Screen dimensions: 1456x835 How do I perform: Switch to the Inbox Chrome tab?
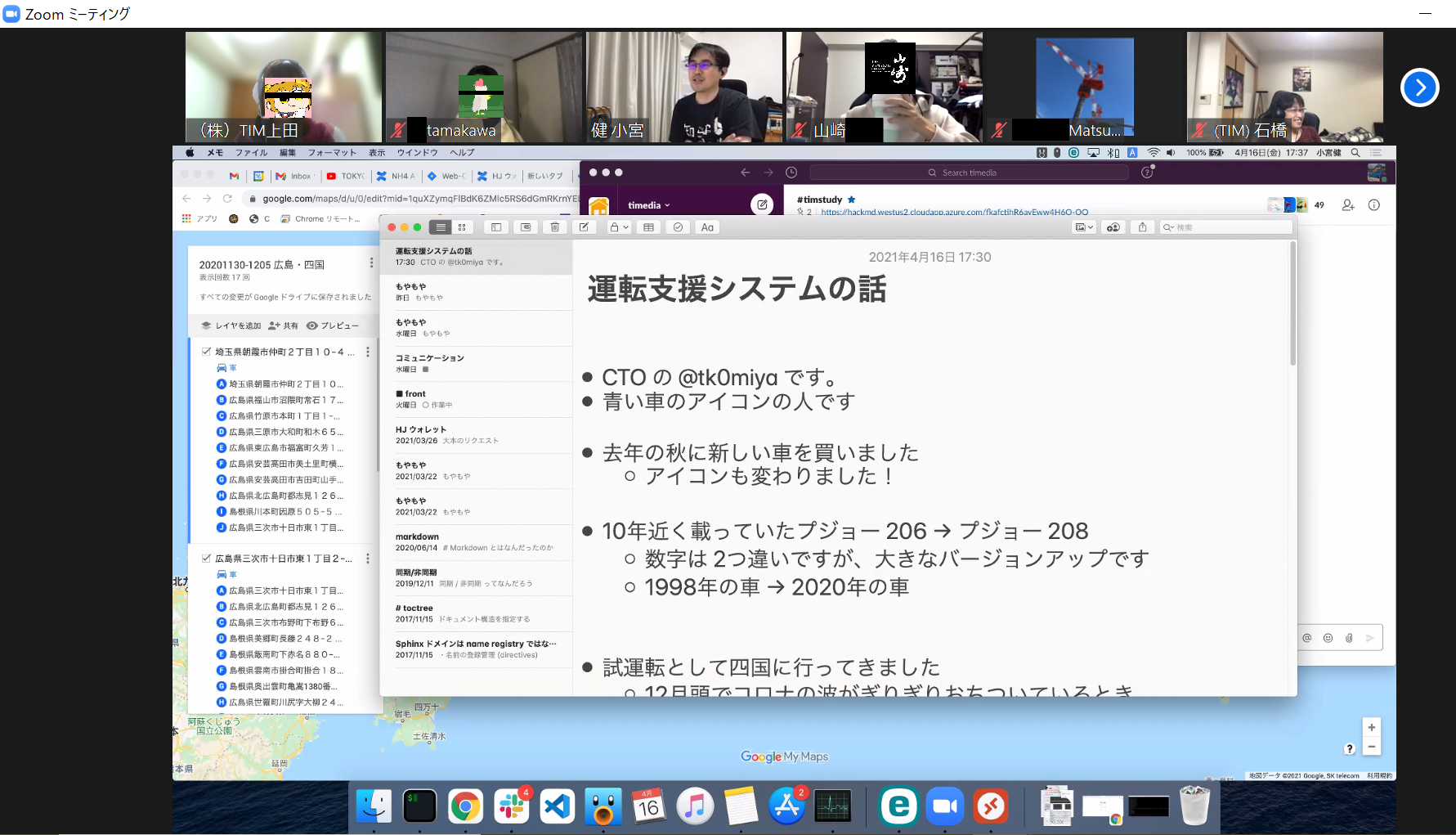295,176
